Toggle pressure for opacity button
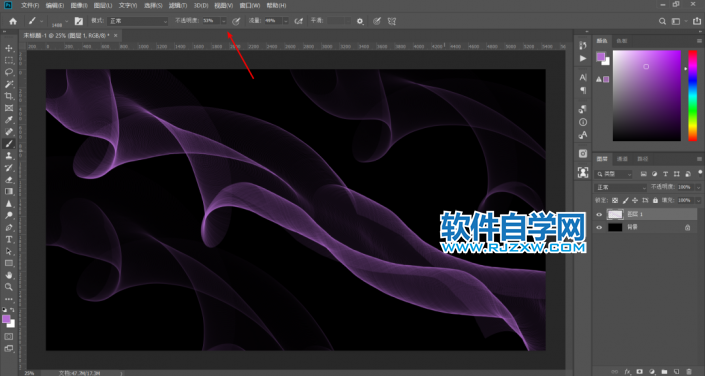 coord(236,21)
